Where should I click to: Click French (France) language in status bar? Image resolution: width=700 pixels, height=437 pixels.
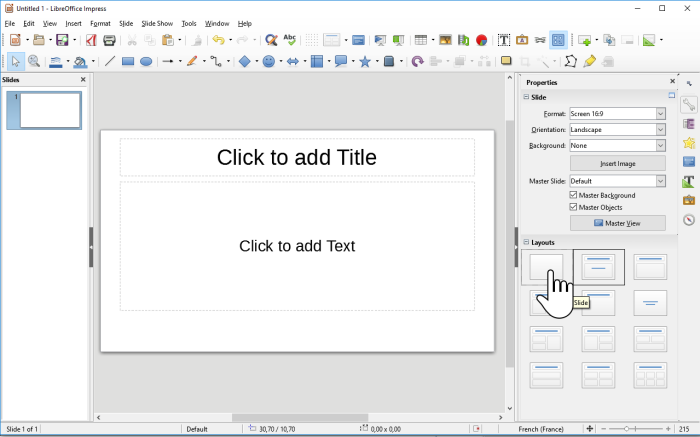pos(541,429)
